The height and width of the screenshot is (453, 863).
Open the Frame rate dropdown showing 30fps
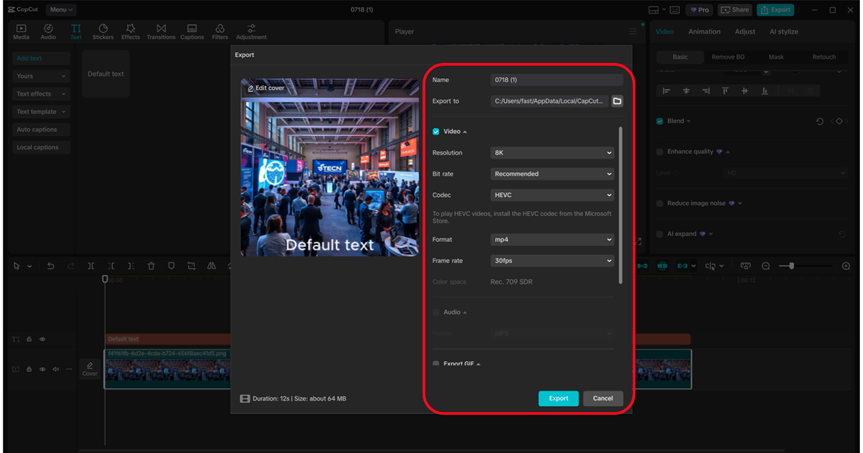coord(552,260)
